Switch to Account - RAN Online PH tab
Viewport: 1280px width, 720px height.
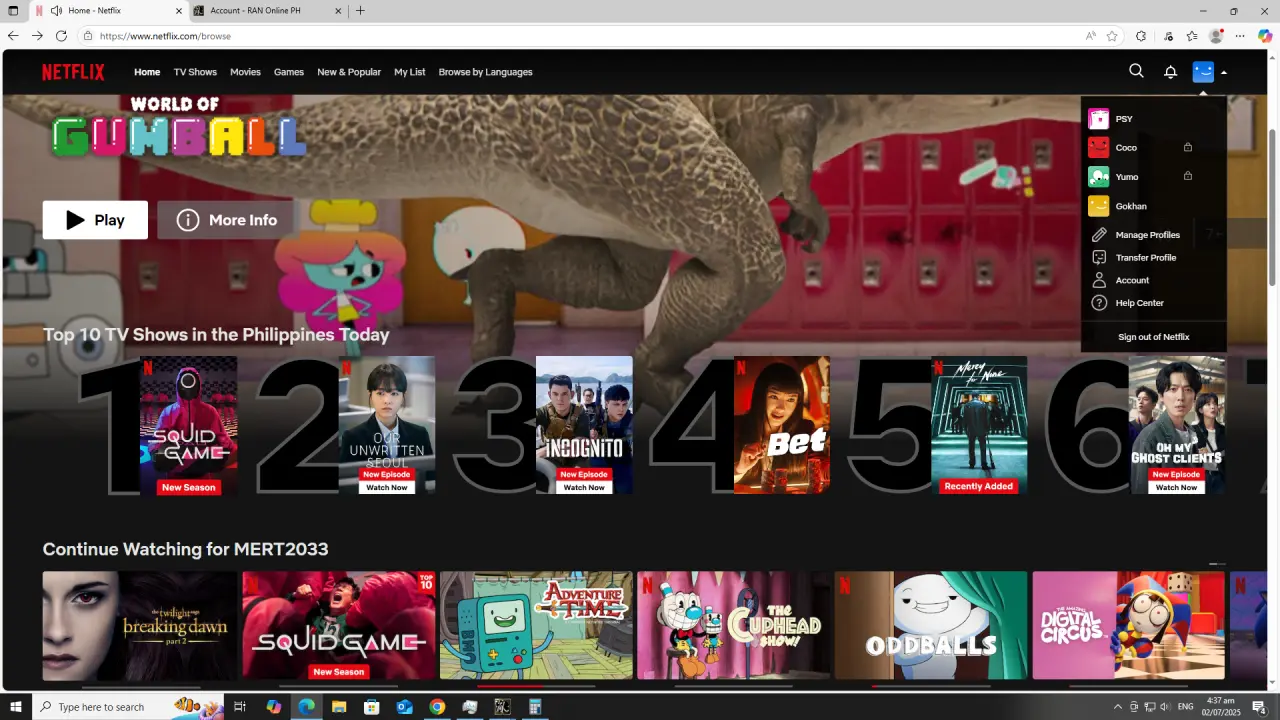pyautogui.click(x=268, y=11)
